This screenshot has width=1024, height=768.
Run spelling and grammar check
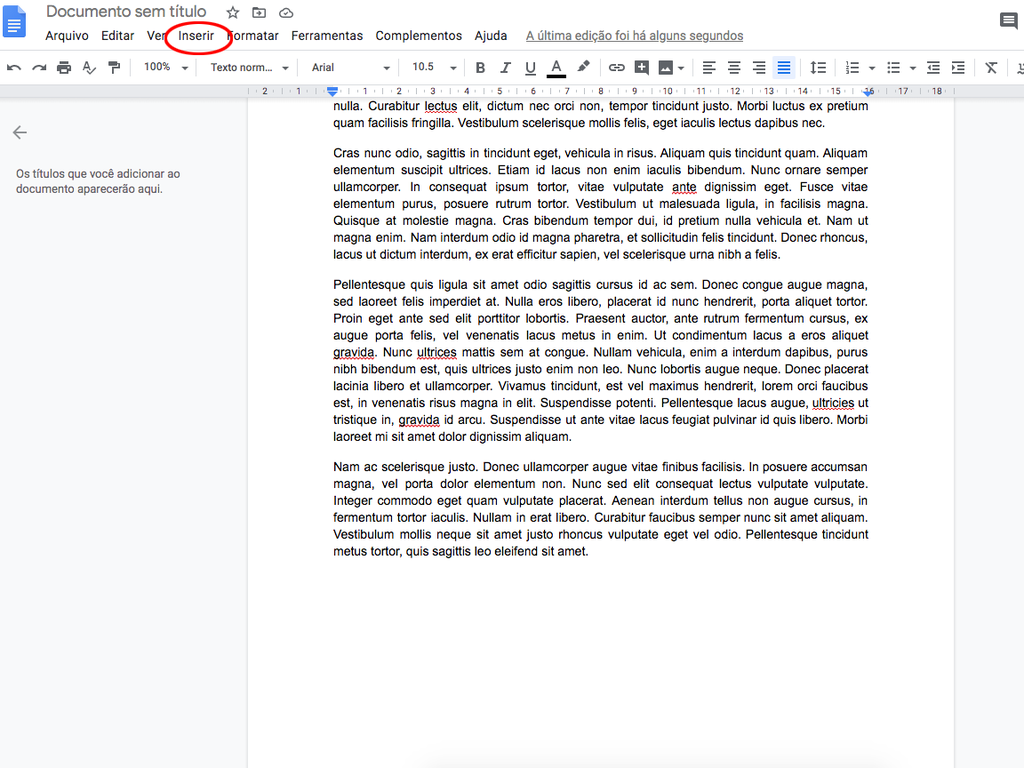point(89,67)
